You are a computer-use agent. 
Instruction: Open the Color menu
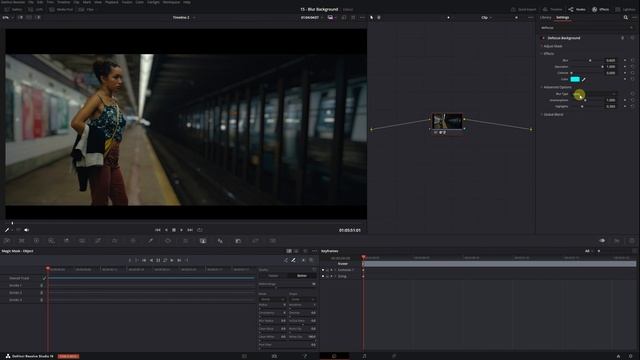point(140,2)
